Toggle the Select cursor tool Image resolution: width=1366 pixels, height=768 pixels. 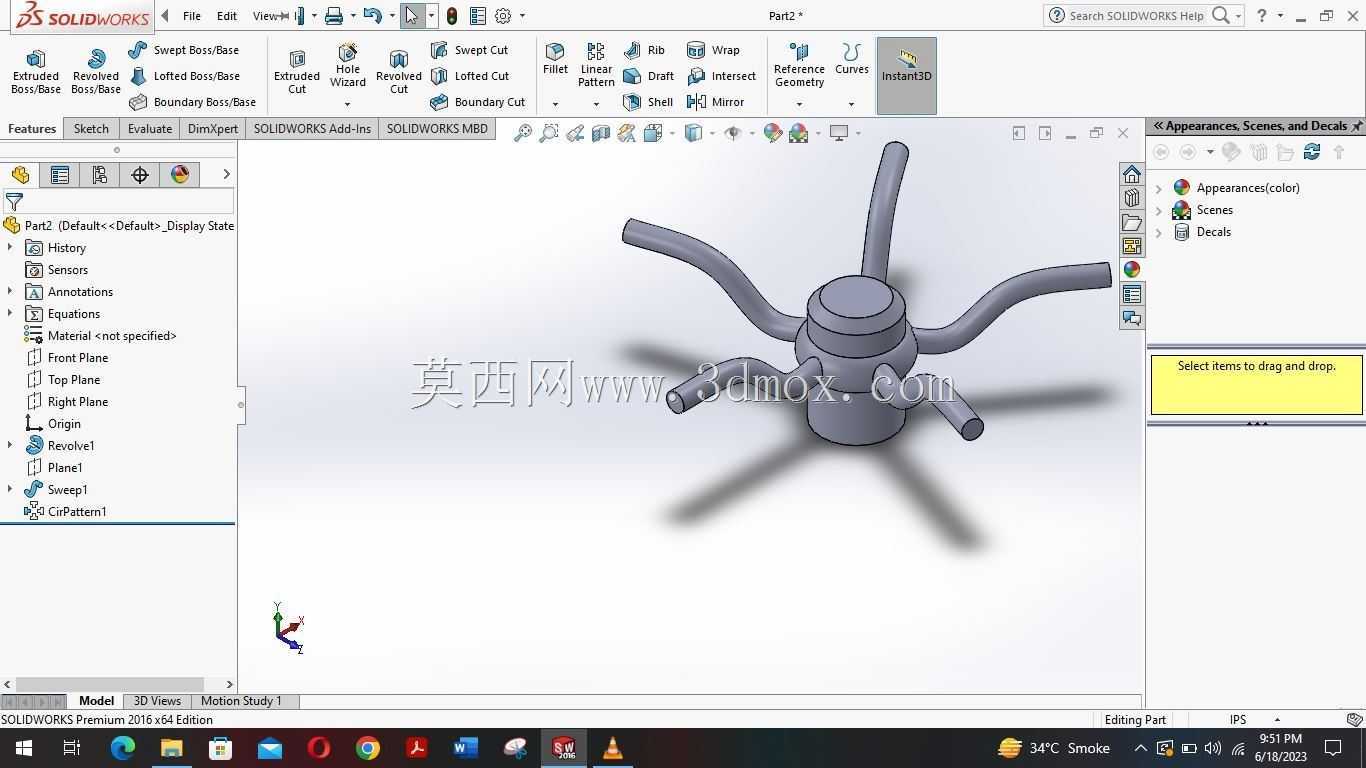(x=411, y=16)
